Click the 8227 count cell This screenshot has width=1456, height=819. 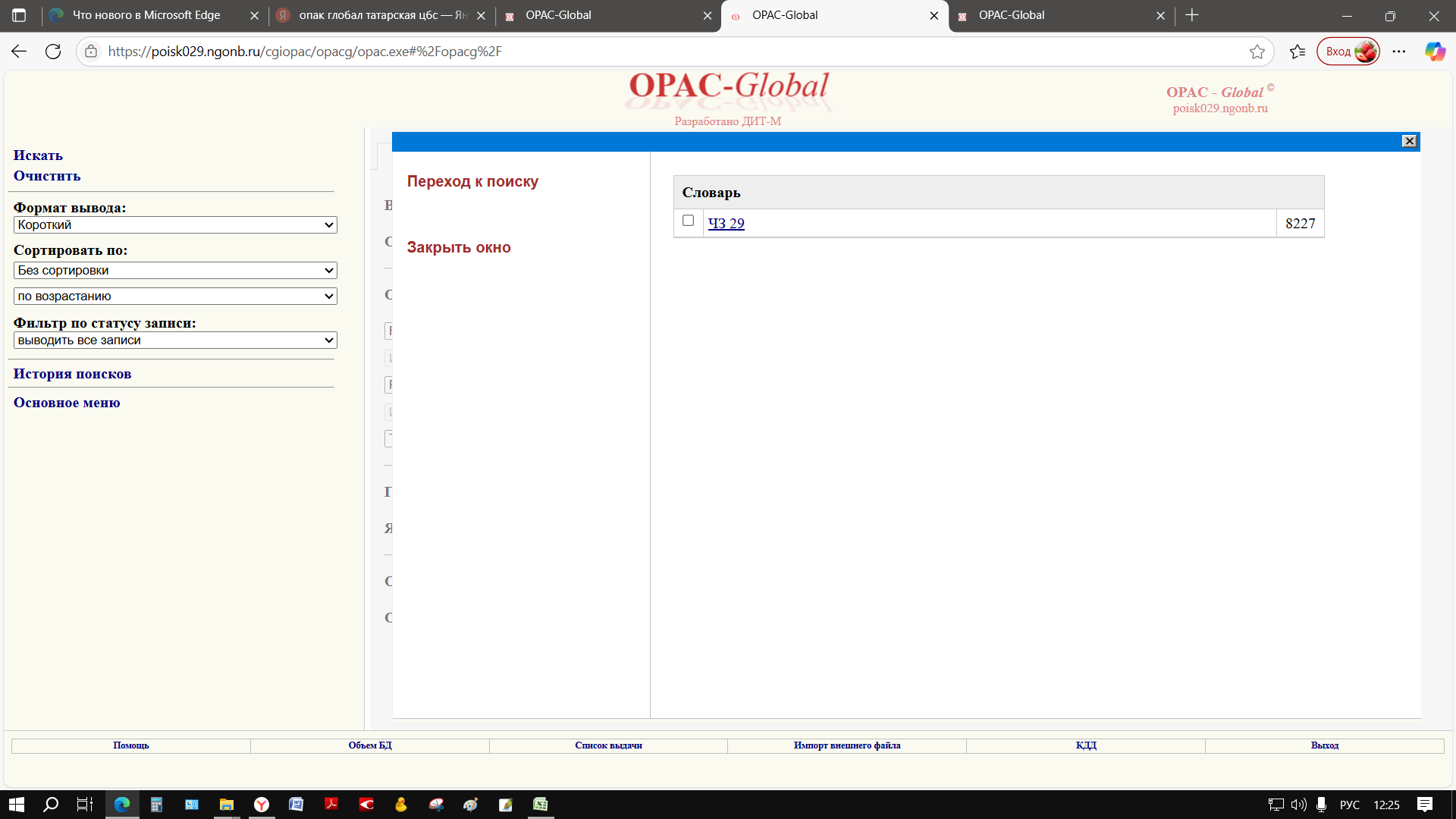click(1300, 224)
